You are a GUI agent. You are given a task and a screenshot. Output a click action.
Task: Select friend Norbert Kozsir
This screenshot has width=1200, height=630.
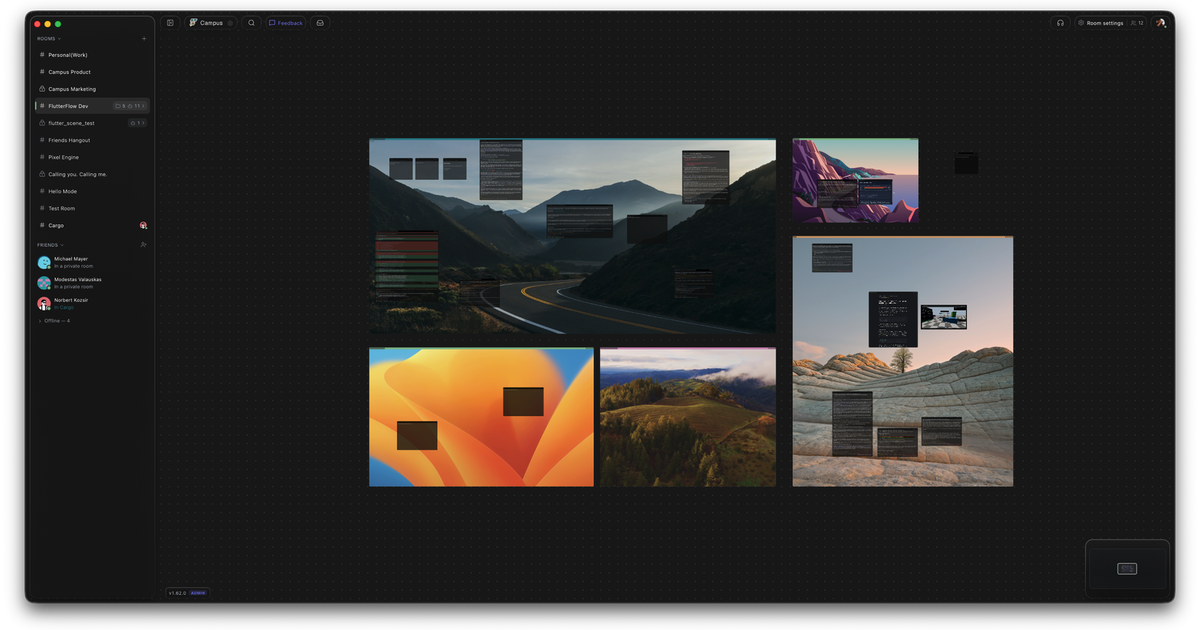tap(91, 303)
